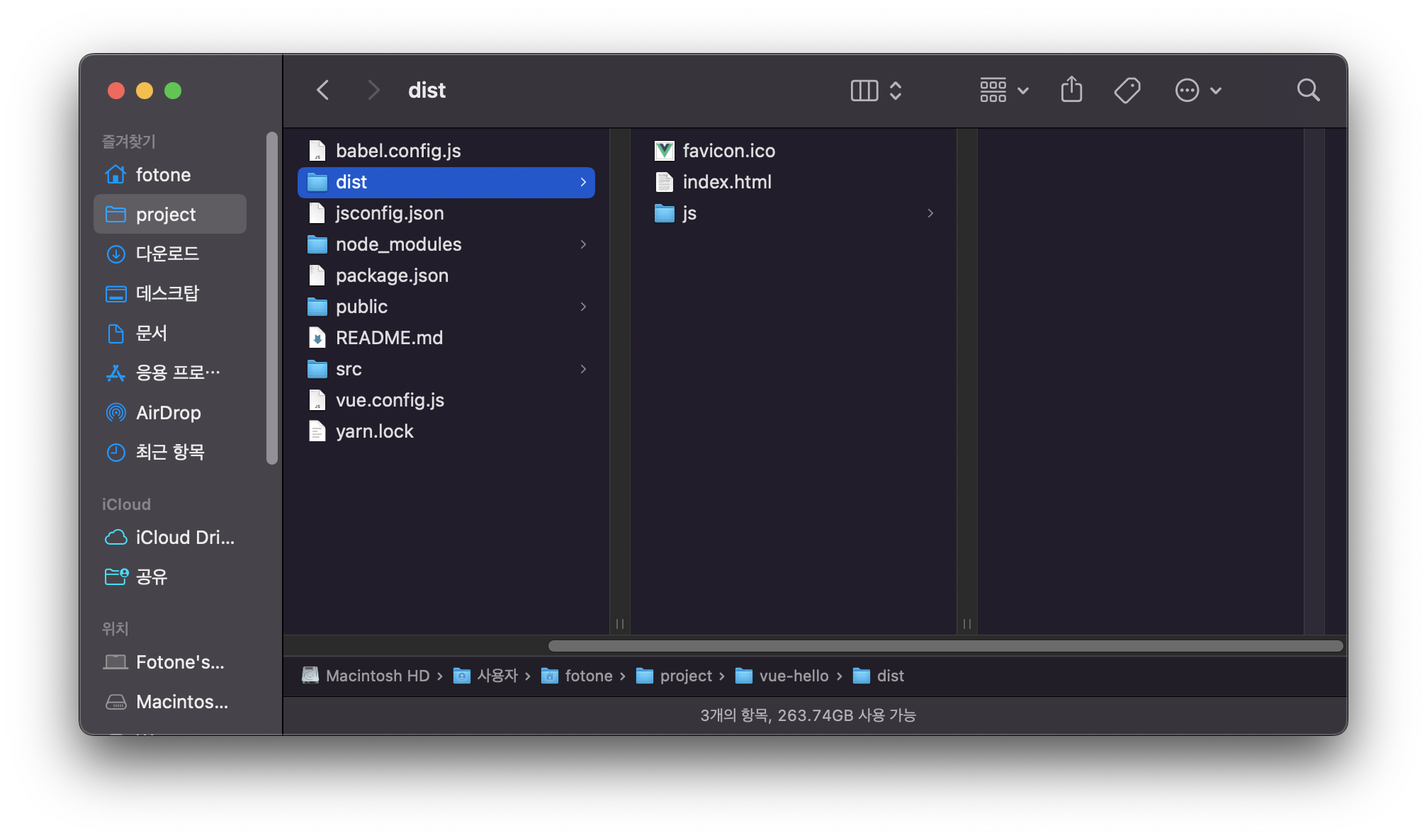Go forward with the right chevron button
The width and height of the screenshot is (1427, 840).
373,90
